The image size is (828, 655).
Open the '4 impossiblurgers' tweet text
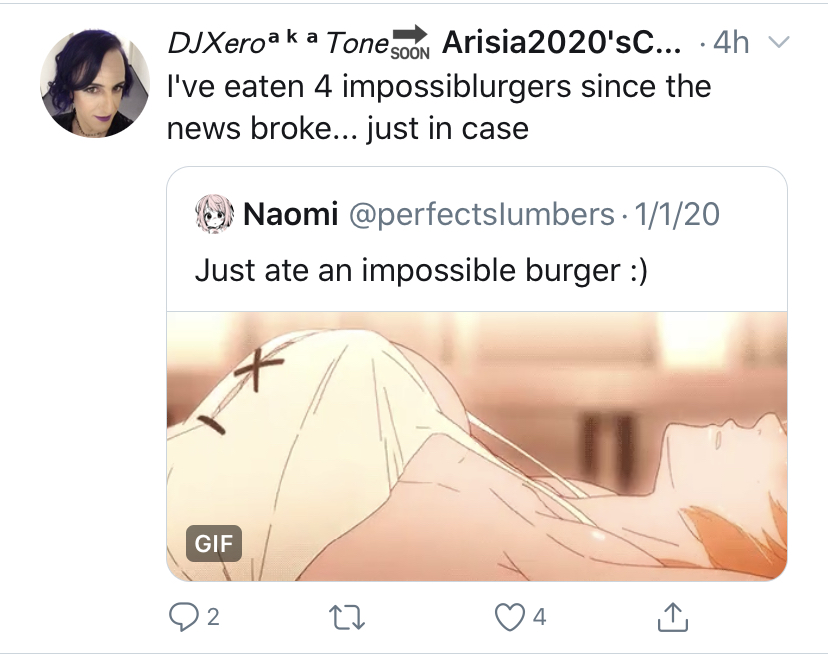coord(439,108)
